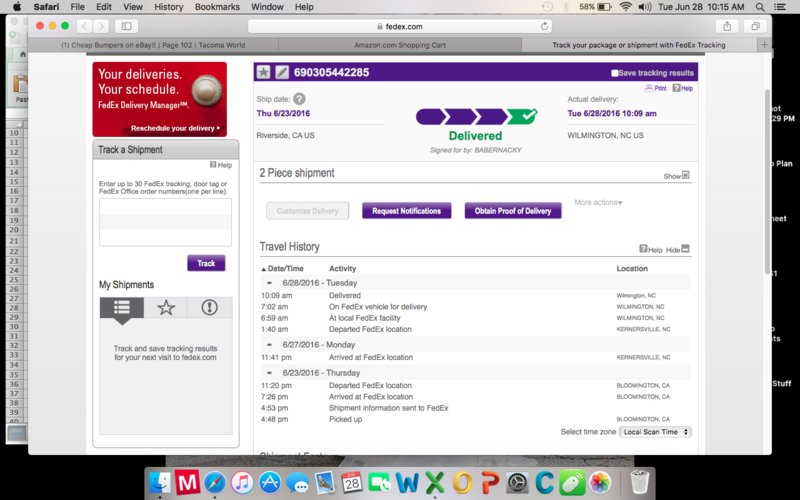The width and height of the screenshot is (800, 500).
Task: Open the App Store from the dock
Action: pos(270,482)
